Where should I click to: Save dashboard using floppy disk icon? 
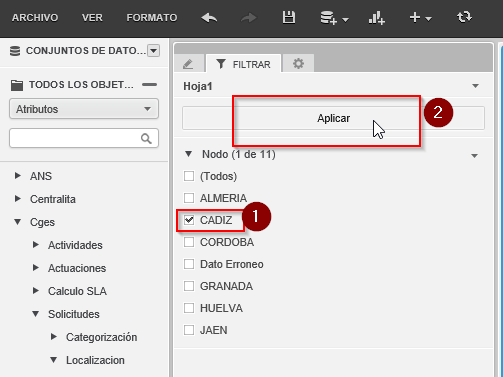(x=289, y=17)
